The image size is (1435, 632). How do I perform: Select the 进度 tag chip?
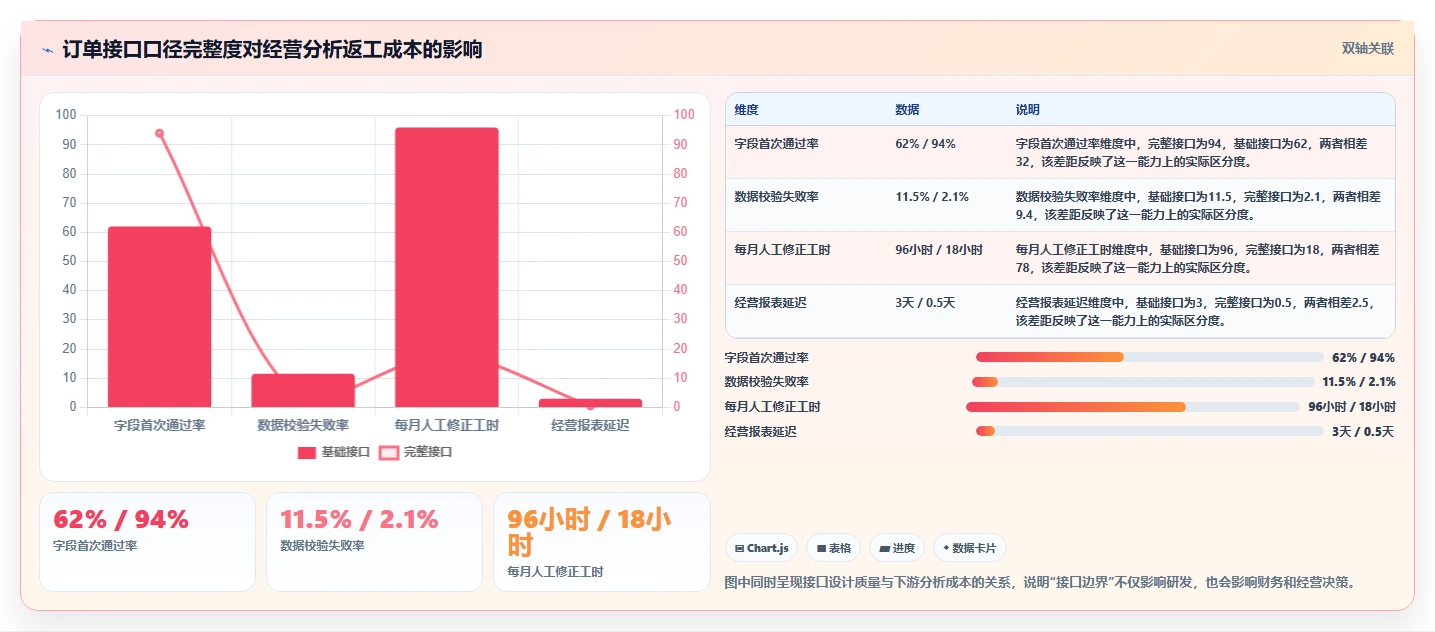click(897, 548)
